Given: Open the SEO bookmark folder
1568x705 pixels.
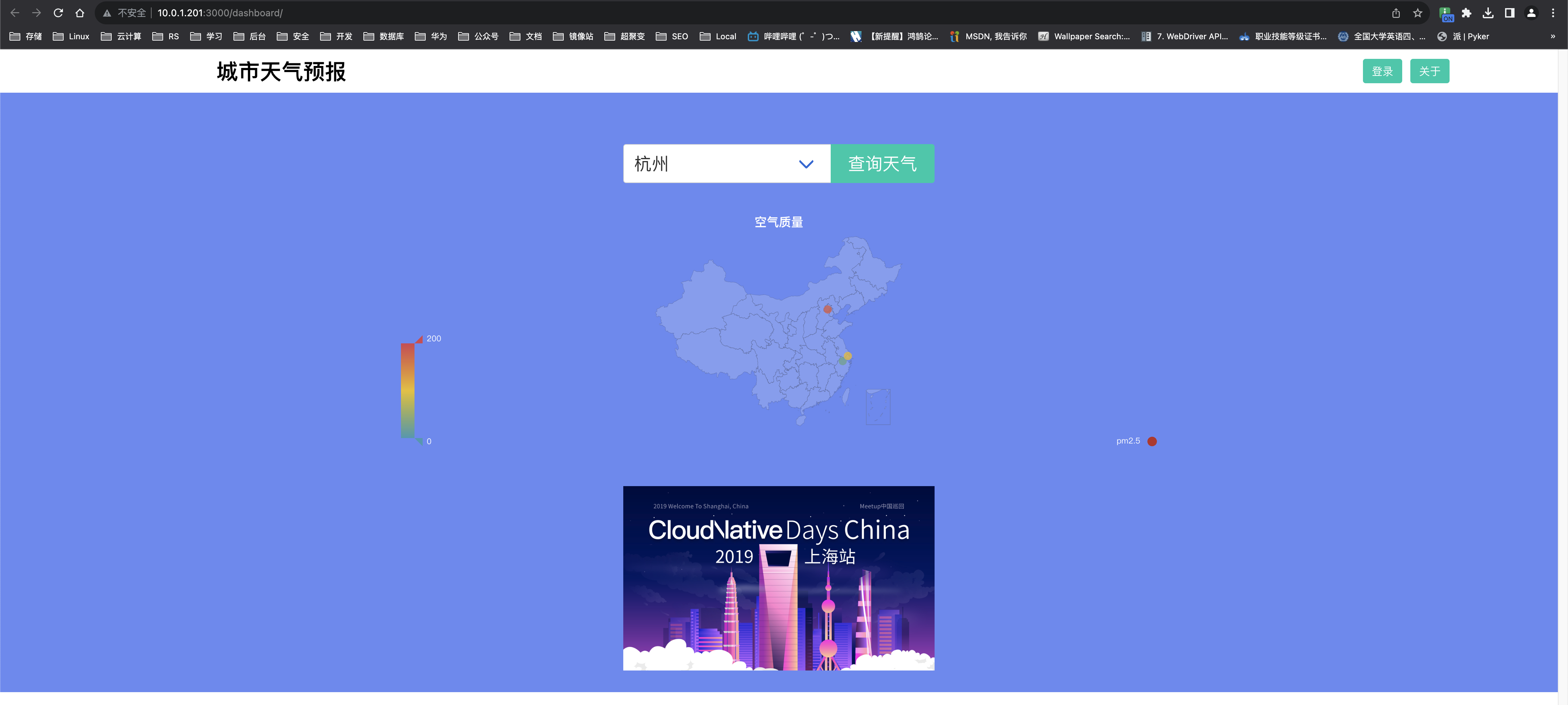Looking at the screenshot, I should [x=672, y=37].
